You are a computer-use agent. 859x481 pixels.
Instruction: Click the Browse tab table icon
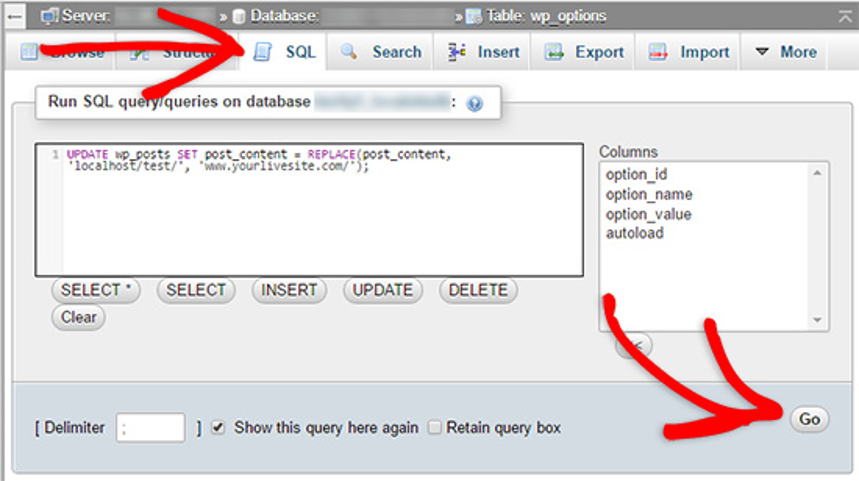28,52
